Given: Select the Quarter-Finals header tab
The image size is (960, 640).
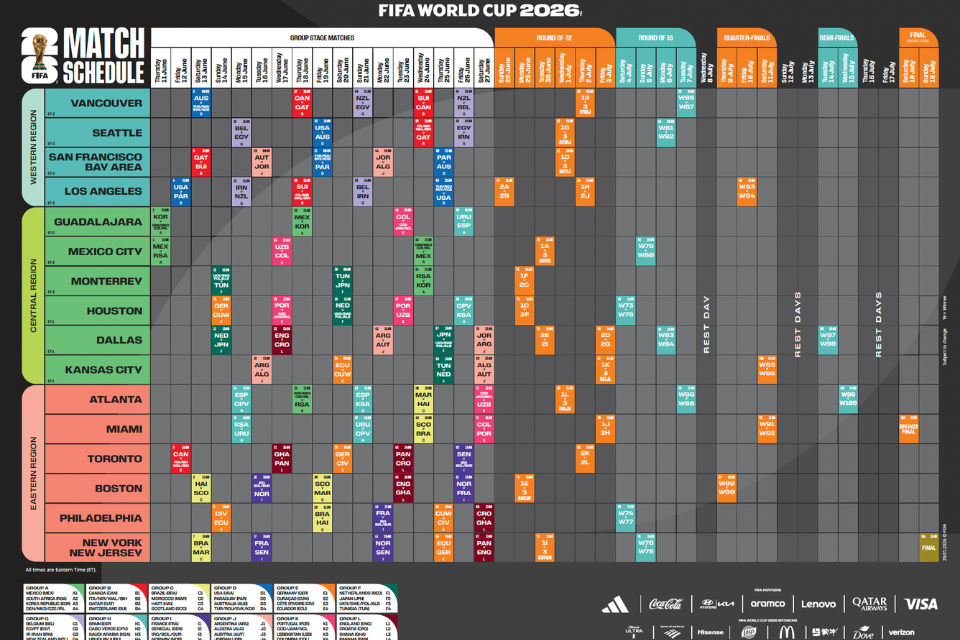Looking at the screenshot, I should pyautogui.click(x=746, y=38).
